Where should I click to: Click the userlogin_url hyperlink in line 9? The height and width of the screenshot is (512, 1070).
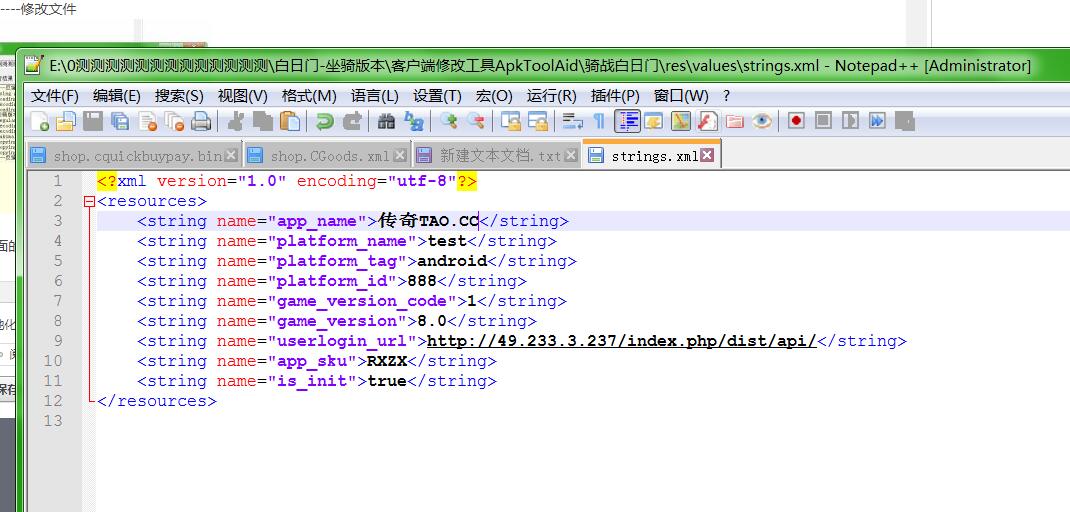click(x=621, y=341)
